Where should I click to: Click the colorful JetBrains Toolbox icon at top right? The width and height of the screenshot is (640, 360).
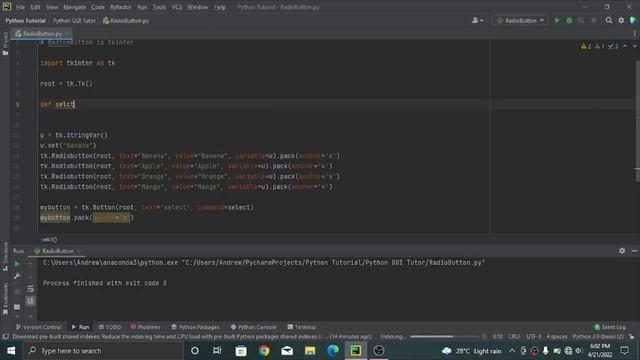click(x=633, y=20)
